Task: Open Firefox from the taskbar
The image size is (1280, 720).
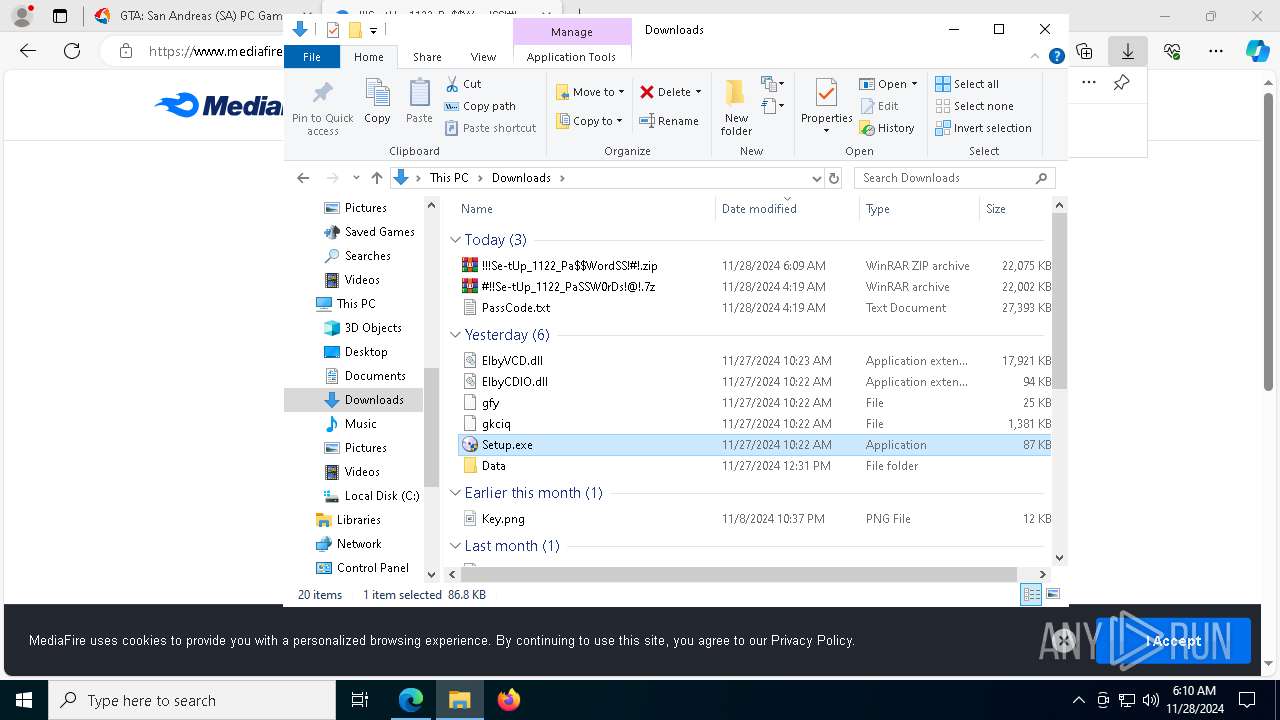Action: point(509,700)
